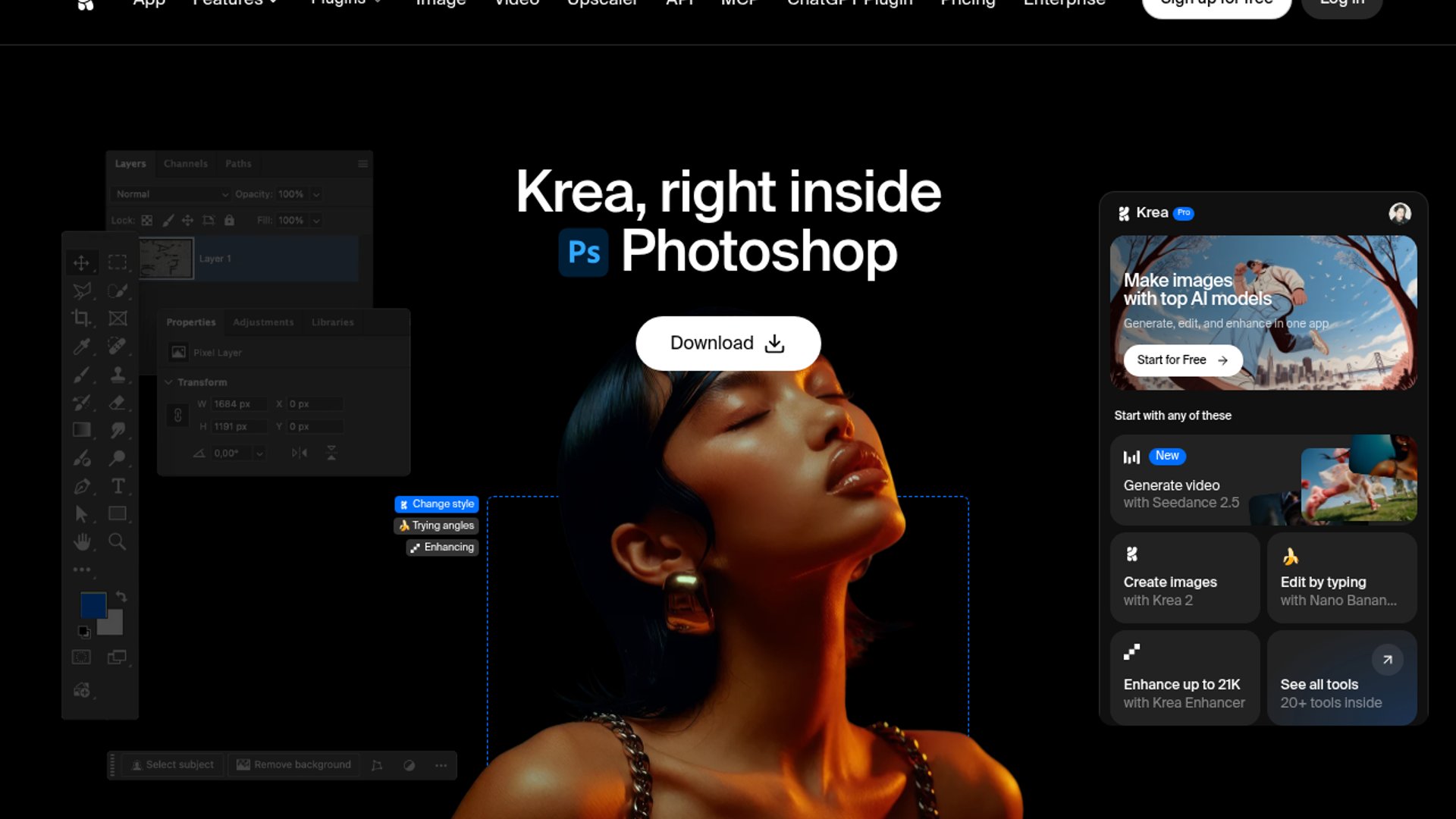This screenshot has height=819, width=1456.
Task: Click the blue foreground color swatch
Action: tap(92, 604)
